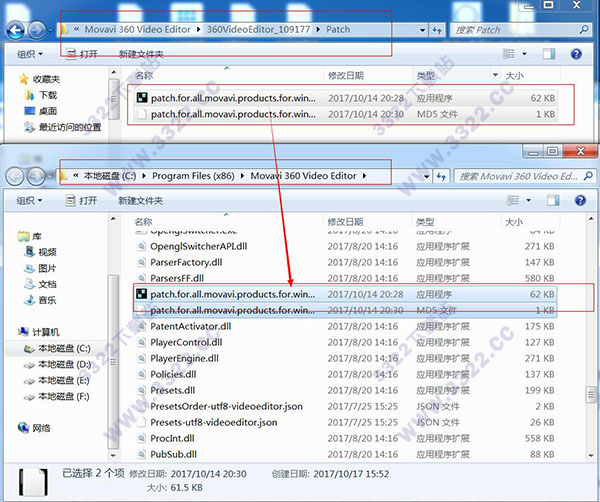Image resolution: width=600 pixels, height=502 pixels.
Task: Select the PlayerEngine.dll file
Action: pyautogui.click(x=345, y=359)
